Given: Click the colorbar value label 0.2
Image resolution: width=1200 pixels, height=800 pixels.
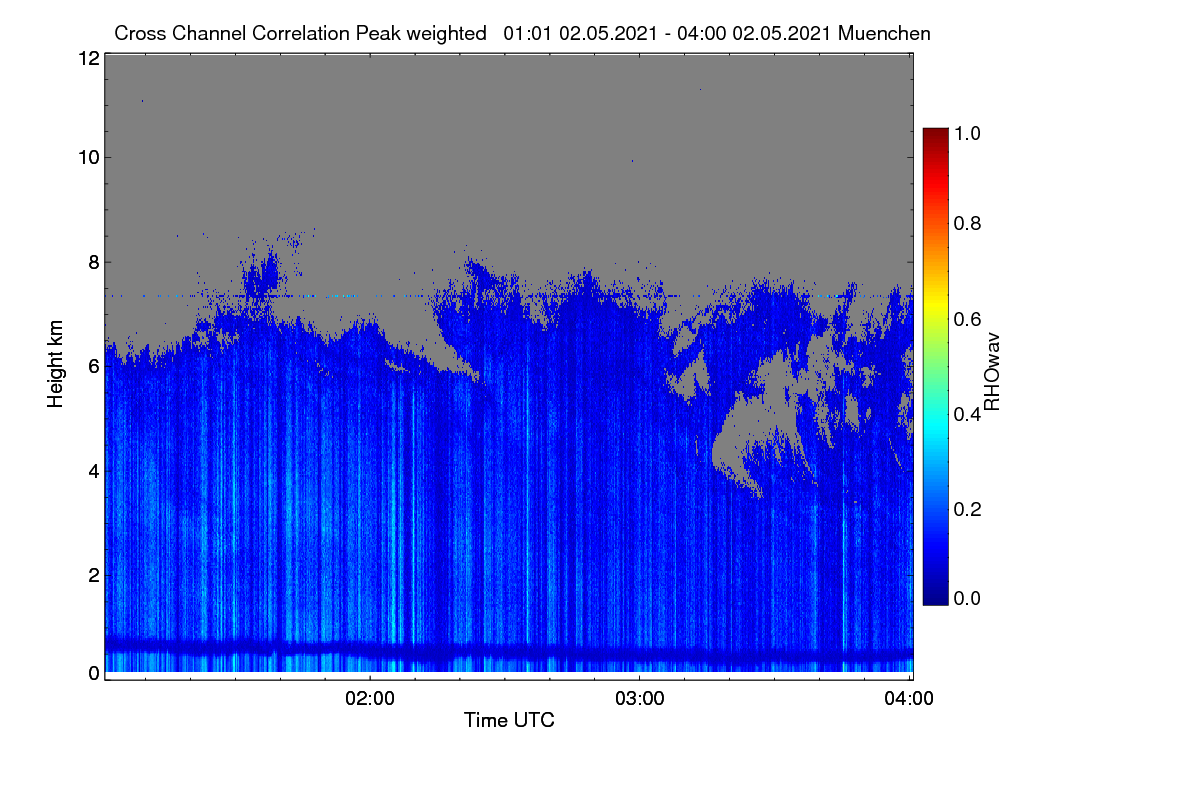Looking at the screenshot, I should 968,509.
